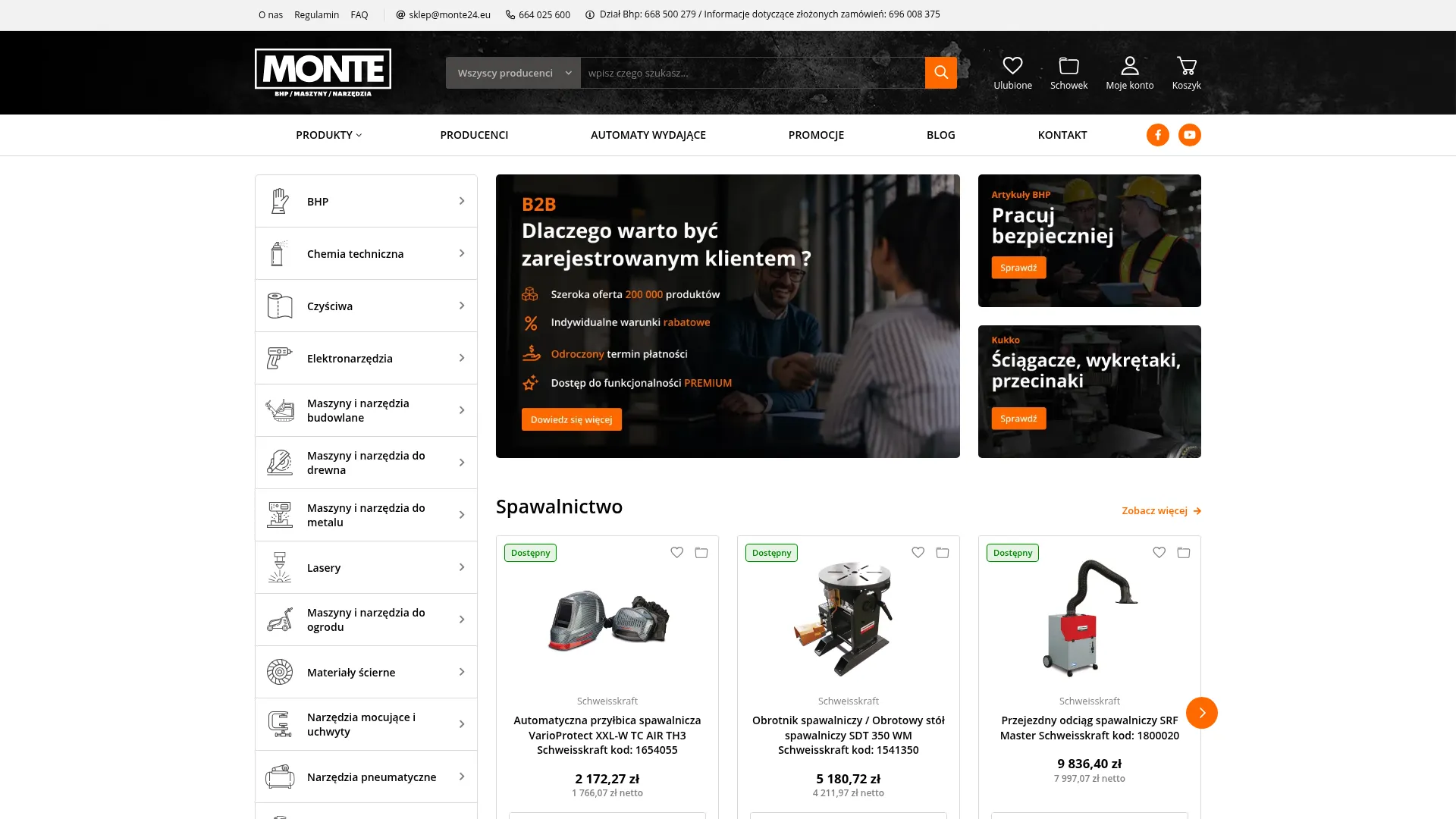Click '5 180,72 zł' price
Screen dimensions: 1456x819
(x=849, y=779)
